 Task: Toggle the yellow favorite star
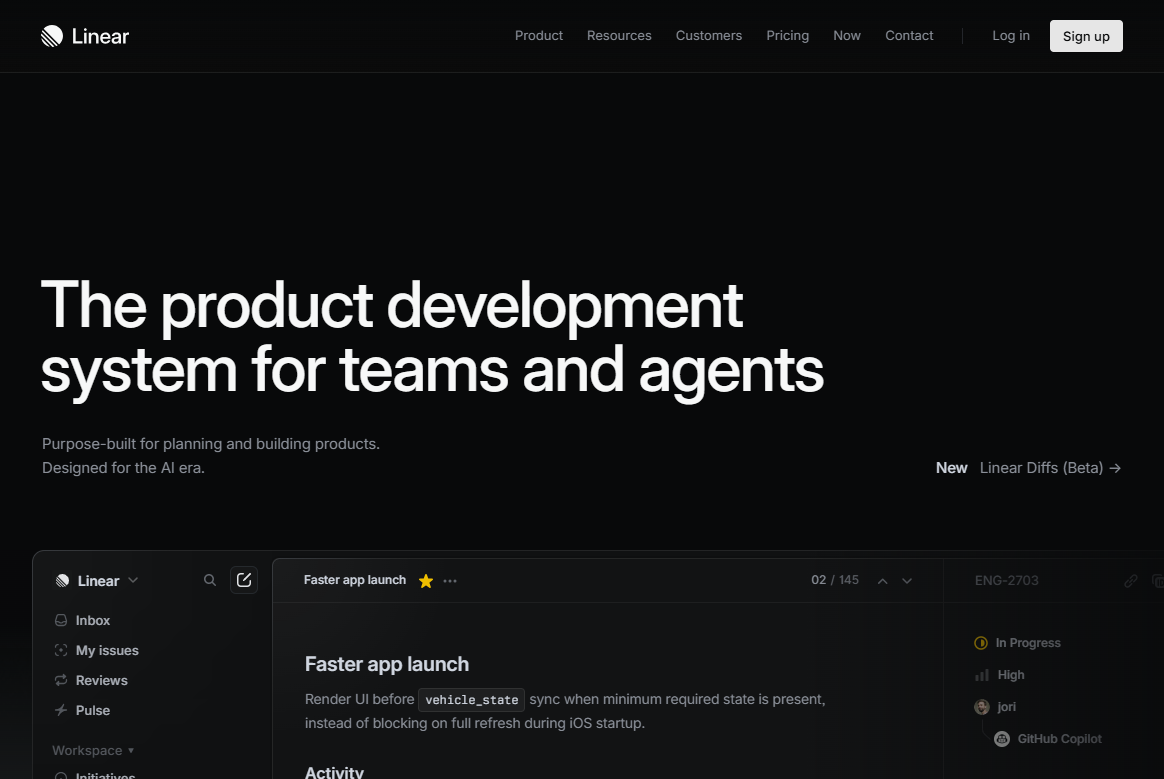coord(426,581)
